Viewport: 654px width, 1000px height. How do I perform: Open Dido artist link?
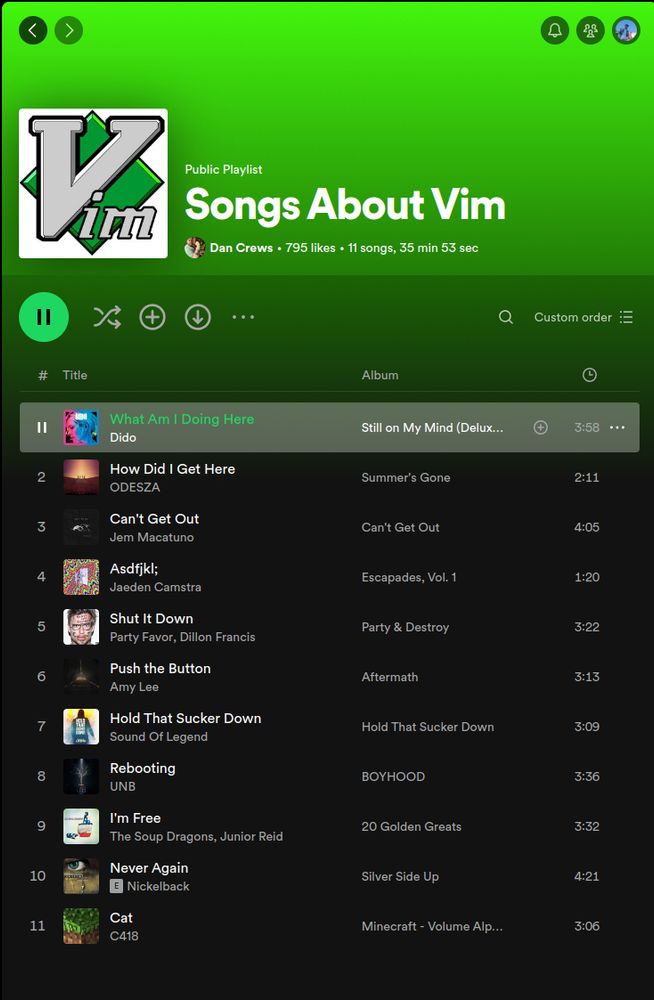pos(123,438)
